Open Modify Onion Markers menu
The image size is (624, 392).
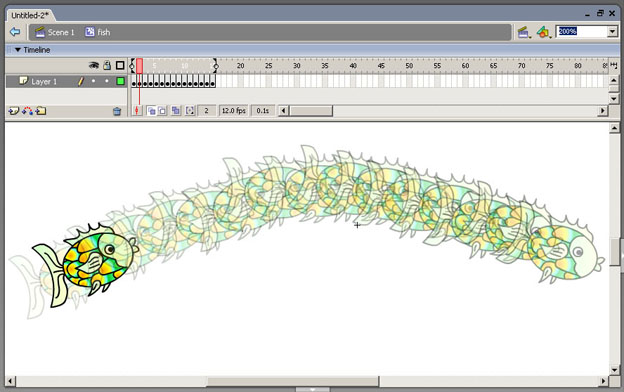(x=190, y=111)
